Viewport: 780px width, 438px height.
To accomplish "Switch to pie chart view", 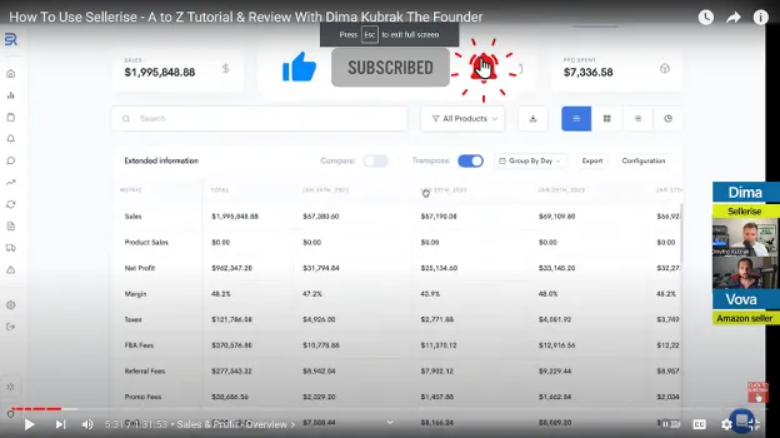I will [x=668, y=118].
